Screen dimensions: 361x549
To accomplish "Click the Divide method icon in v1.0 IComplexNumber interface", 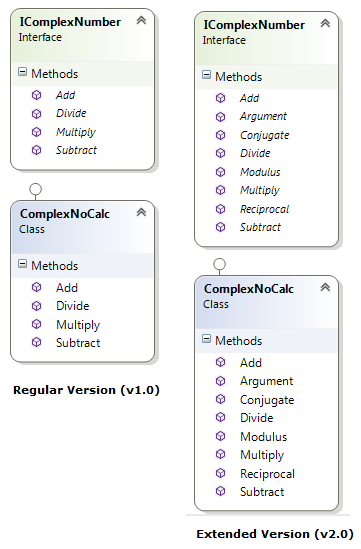I will pos(36,114).
